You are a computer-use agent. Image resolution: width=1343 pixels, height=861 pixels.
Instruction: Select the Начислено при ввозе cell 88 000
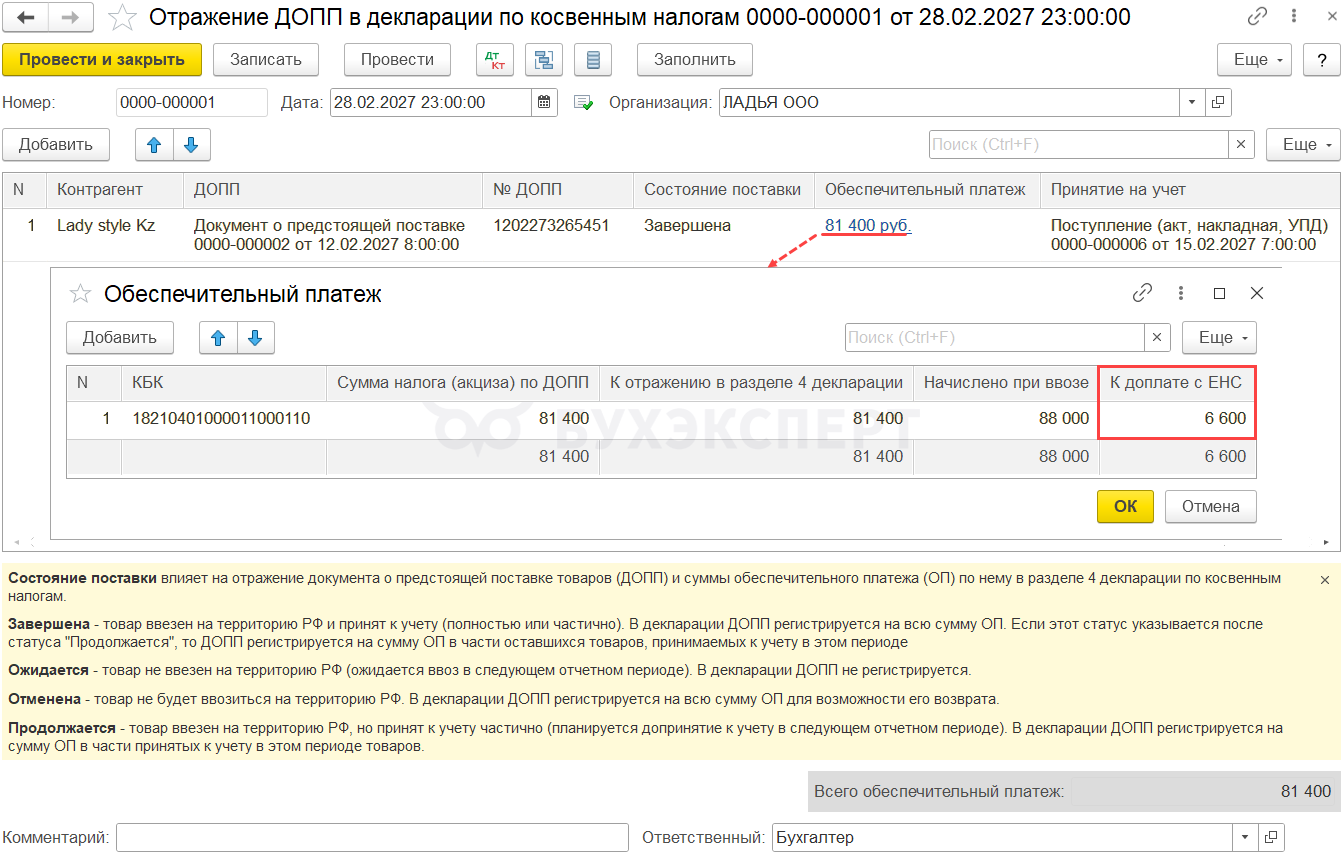[1006, 419]
